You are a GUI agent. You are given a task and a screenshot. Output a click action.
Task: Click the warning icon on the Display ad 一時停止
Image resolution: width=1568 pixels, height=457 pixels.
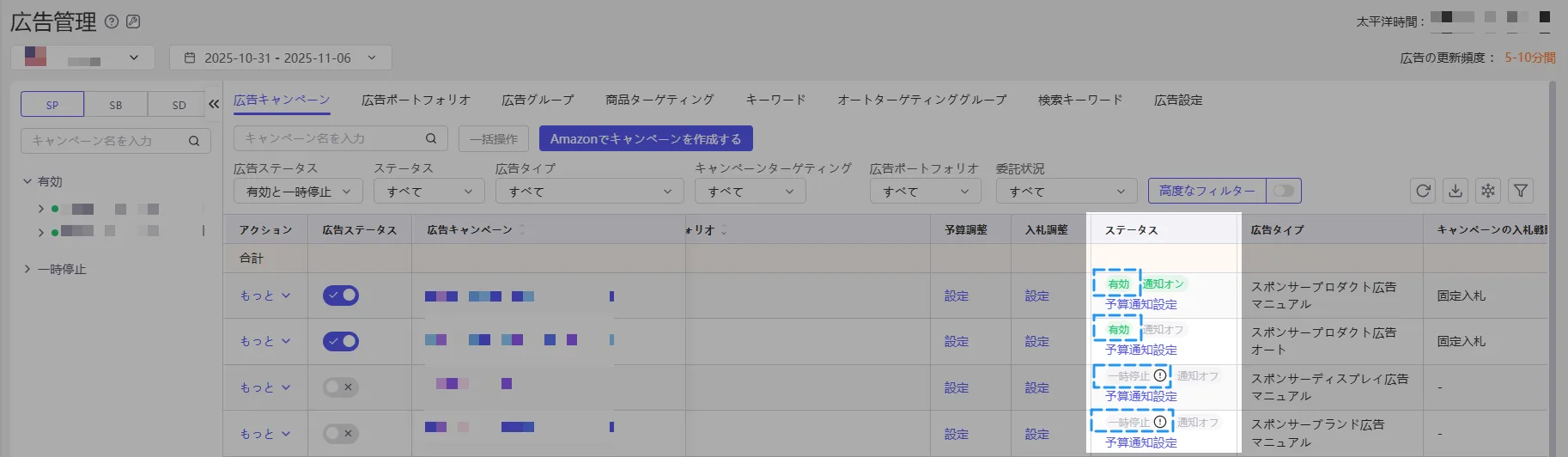coord(1160,375)
